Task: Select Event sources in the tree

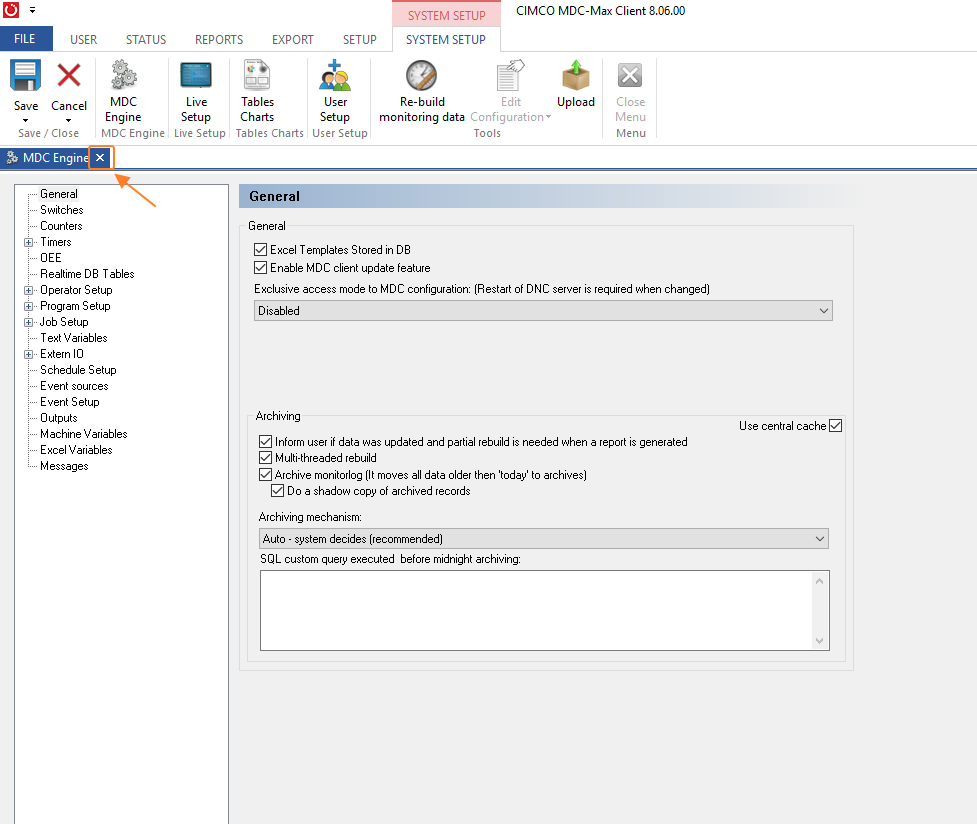Action: coord(74,386)
